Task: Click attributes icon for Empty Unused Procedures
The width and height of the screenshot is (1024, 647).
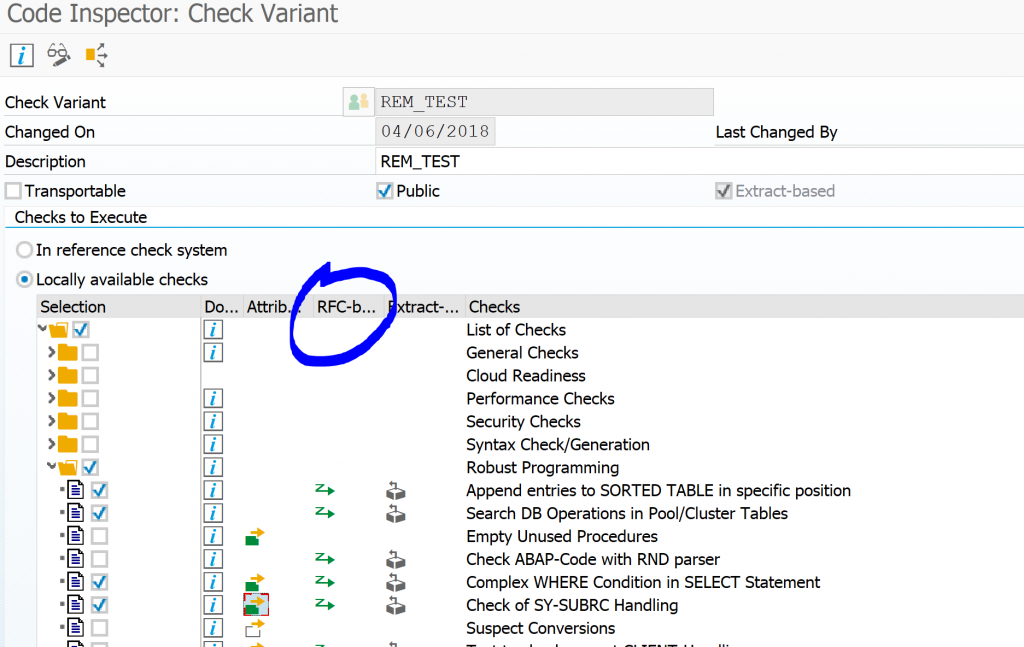Action: (255, 537)
